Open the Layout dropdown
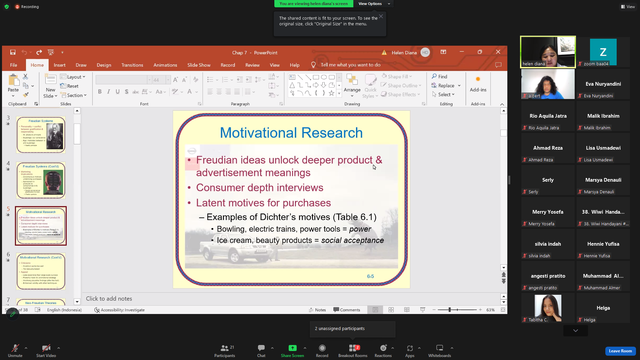The height and width of the screenshot is (360, 640). 73,77
